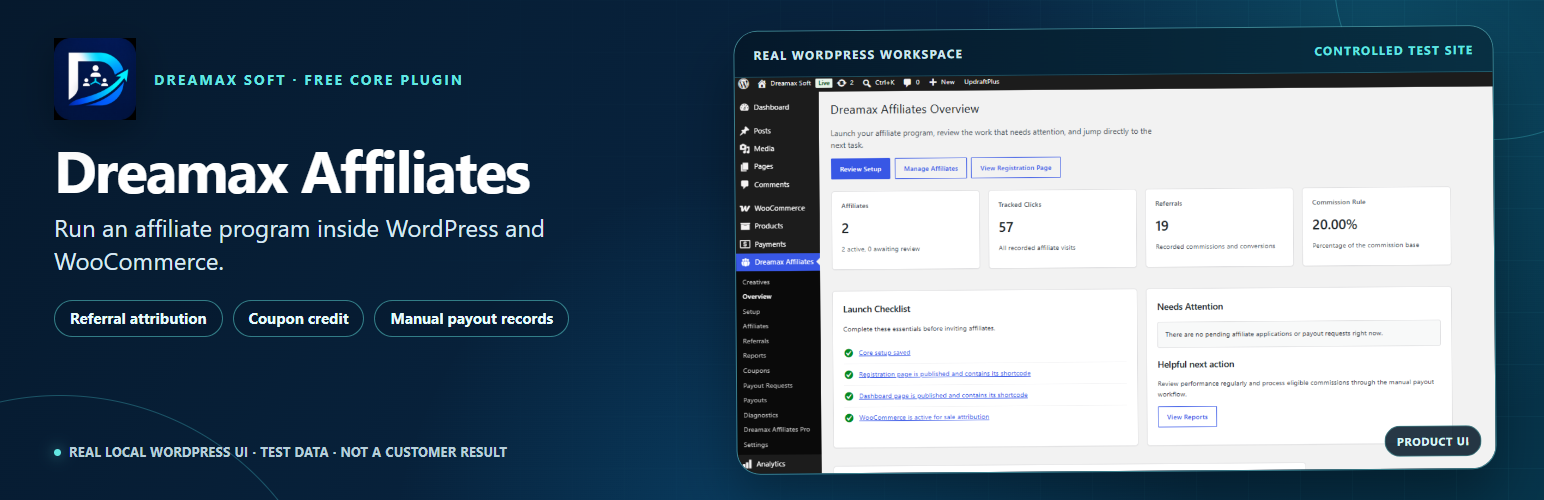This screenshot has width=1544, height=500.
Task: Click the no pending affiliate applications notice
Action: [x=1299, y=333]
